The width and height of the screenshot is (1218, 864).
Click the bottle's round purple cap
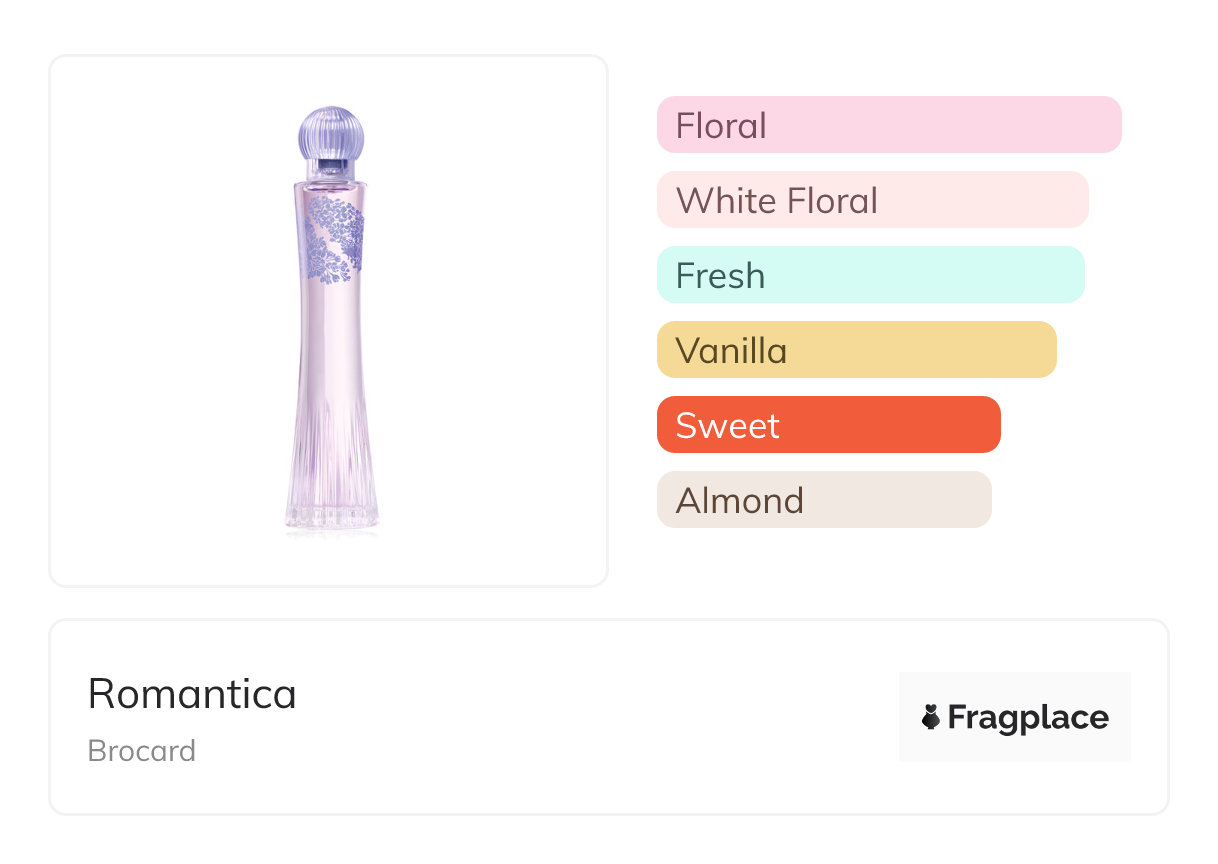pos(331,133)
